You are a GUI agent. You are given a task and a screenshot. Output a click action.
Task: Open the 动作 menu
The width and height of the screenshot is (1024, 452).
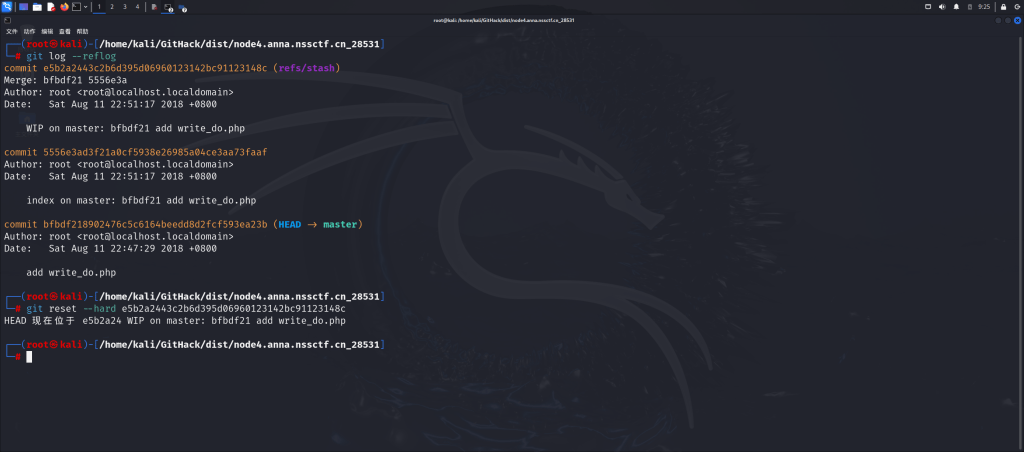tap(29, 31)
